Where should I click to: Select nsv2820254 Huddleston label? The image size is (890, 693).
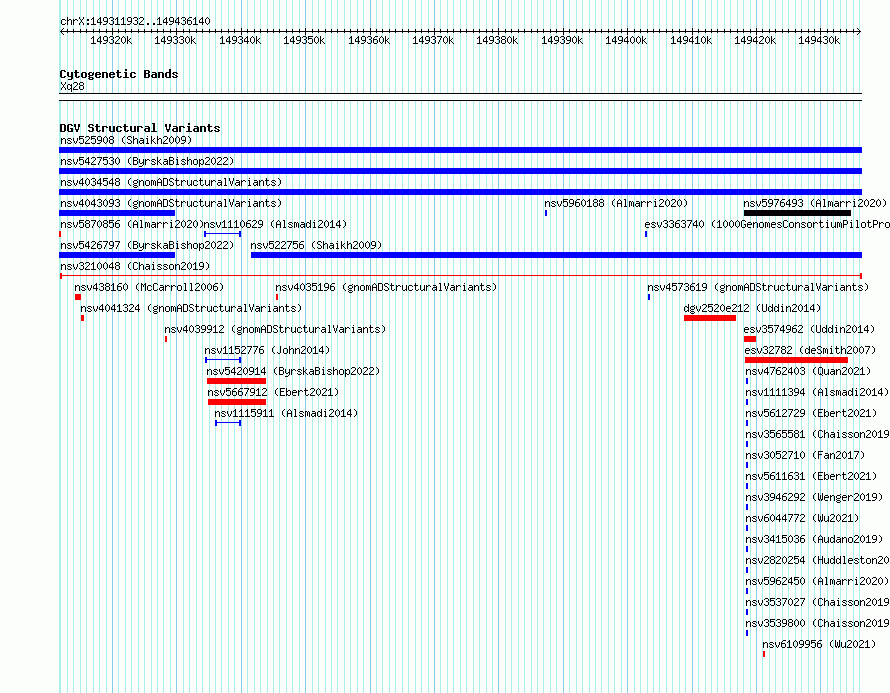tap(817, 560)
